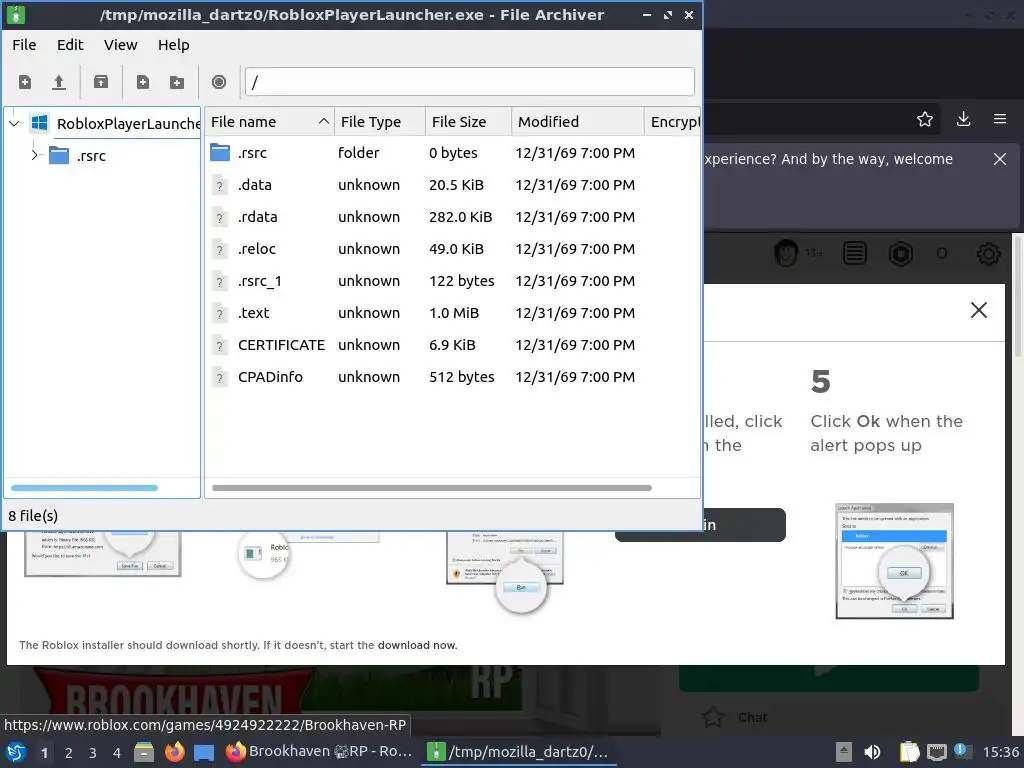
Task: Open the volume control tray icon
Action: tap(872, 752)
